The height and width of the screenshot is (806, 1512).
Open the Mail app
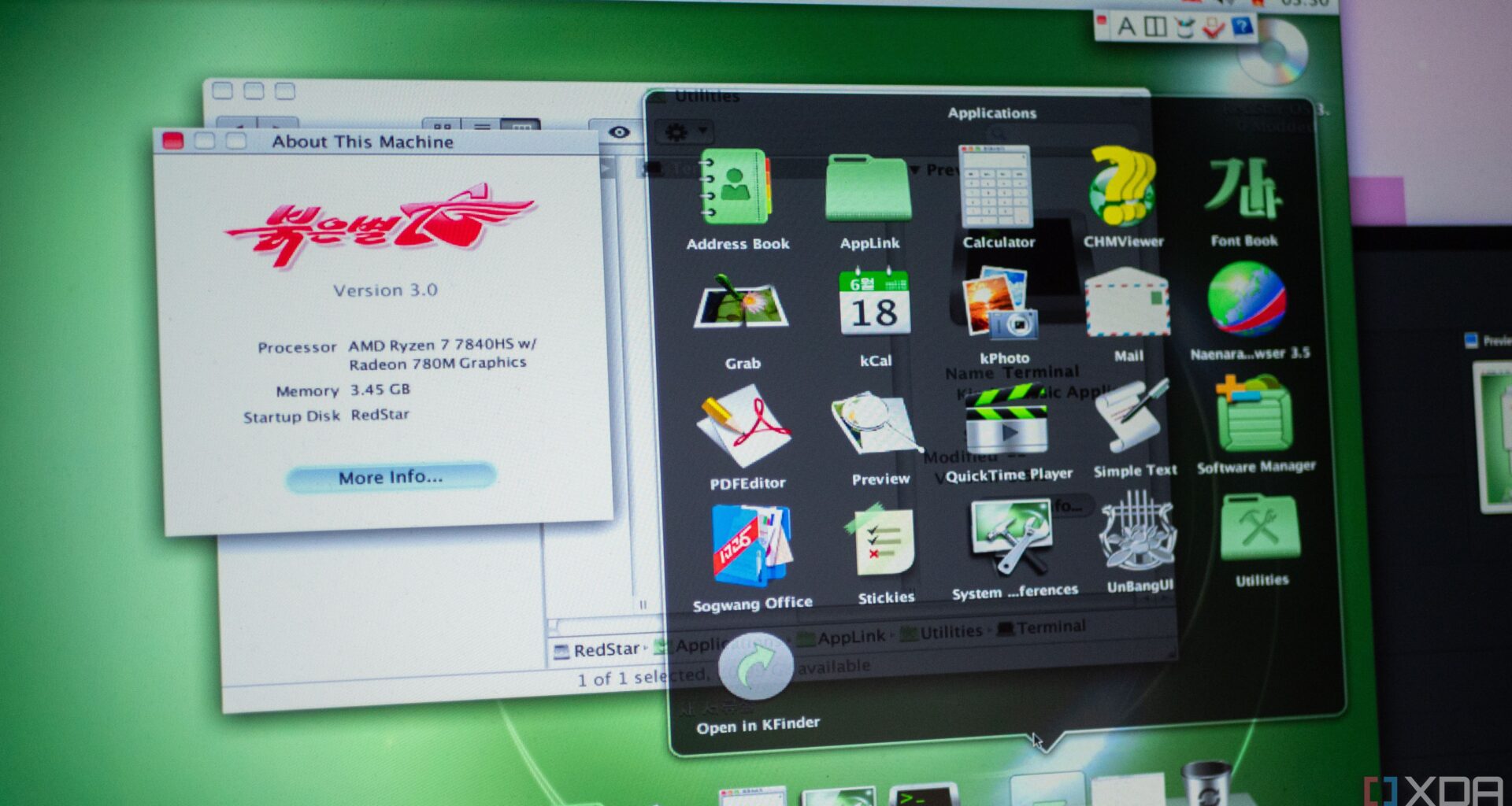coord(1127,302)
